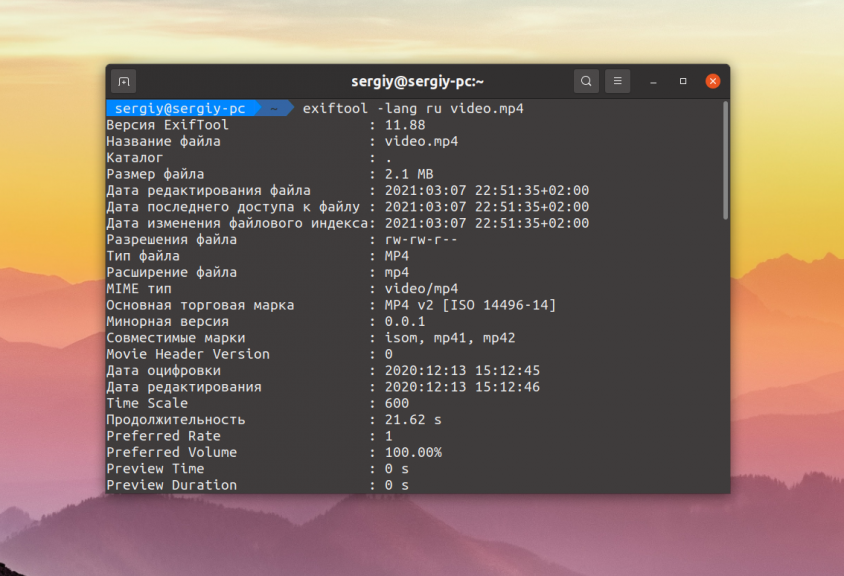This screenshot has height=576, width=844.
Task: Click the file permissions value rw-rw-r--
Action: tap(421, 239)
